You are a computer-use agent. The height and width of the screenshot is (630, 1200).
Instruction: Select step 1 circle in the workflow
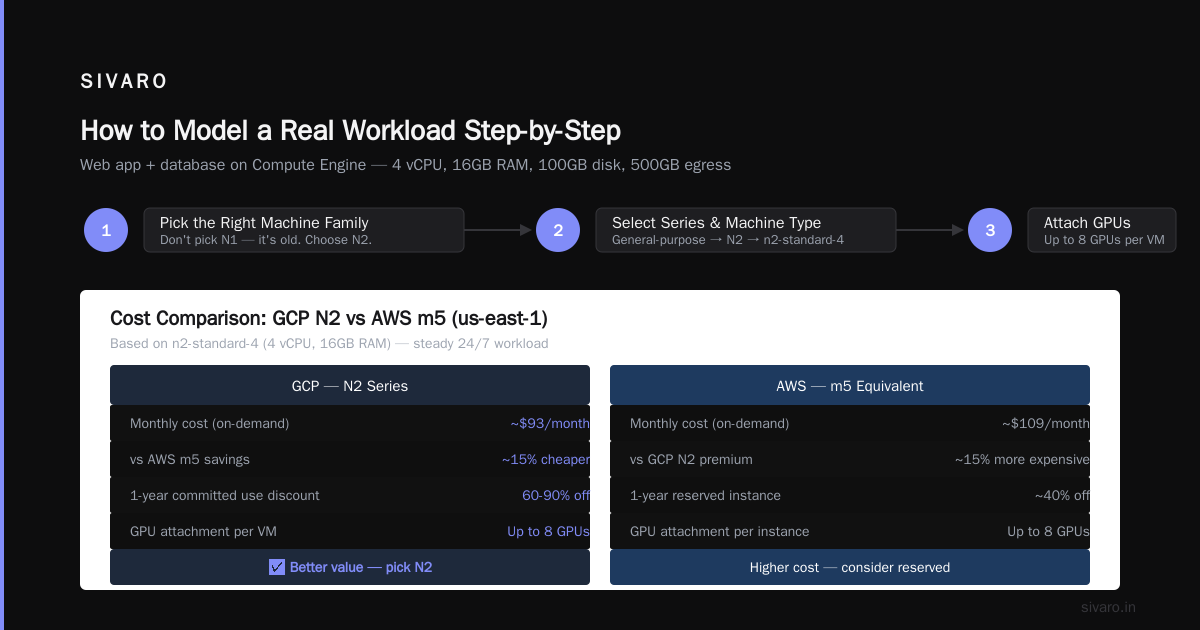[x=106, y=230]
